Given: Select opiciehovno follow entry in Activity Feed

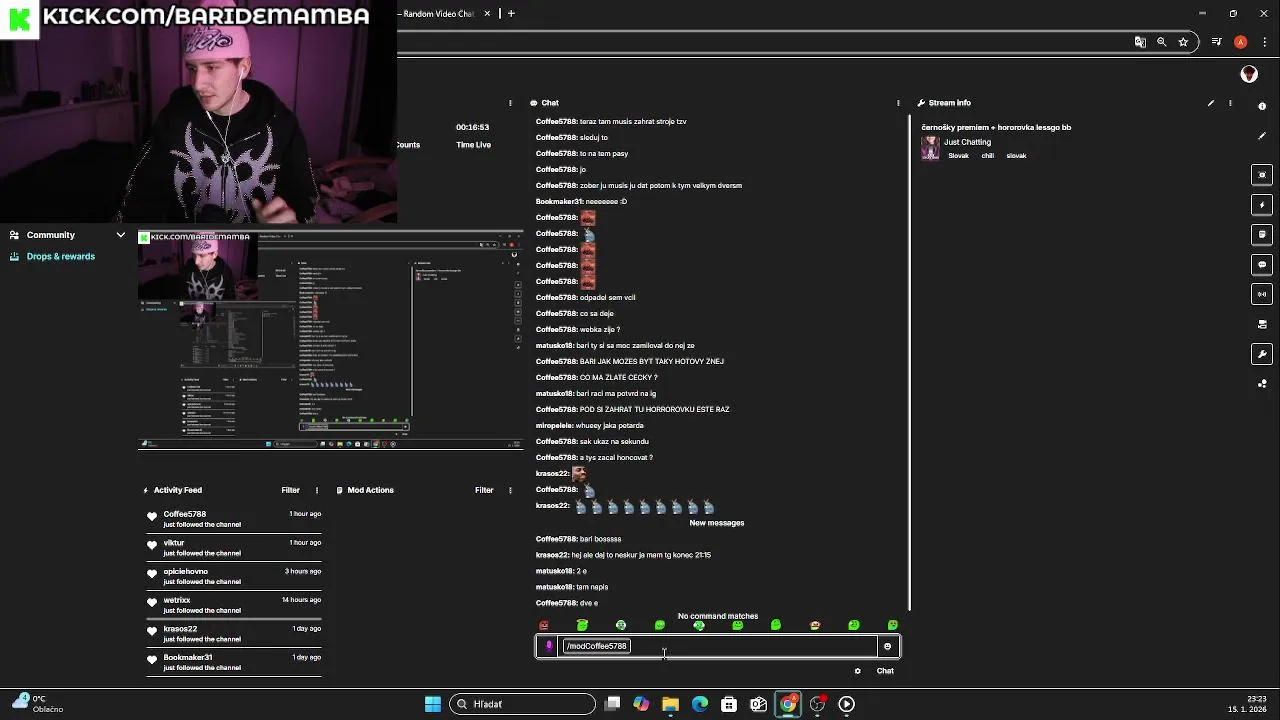Looking at the screenshot, I should [x=234, y=576].
